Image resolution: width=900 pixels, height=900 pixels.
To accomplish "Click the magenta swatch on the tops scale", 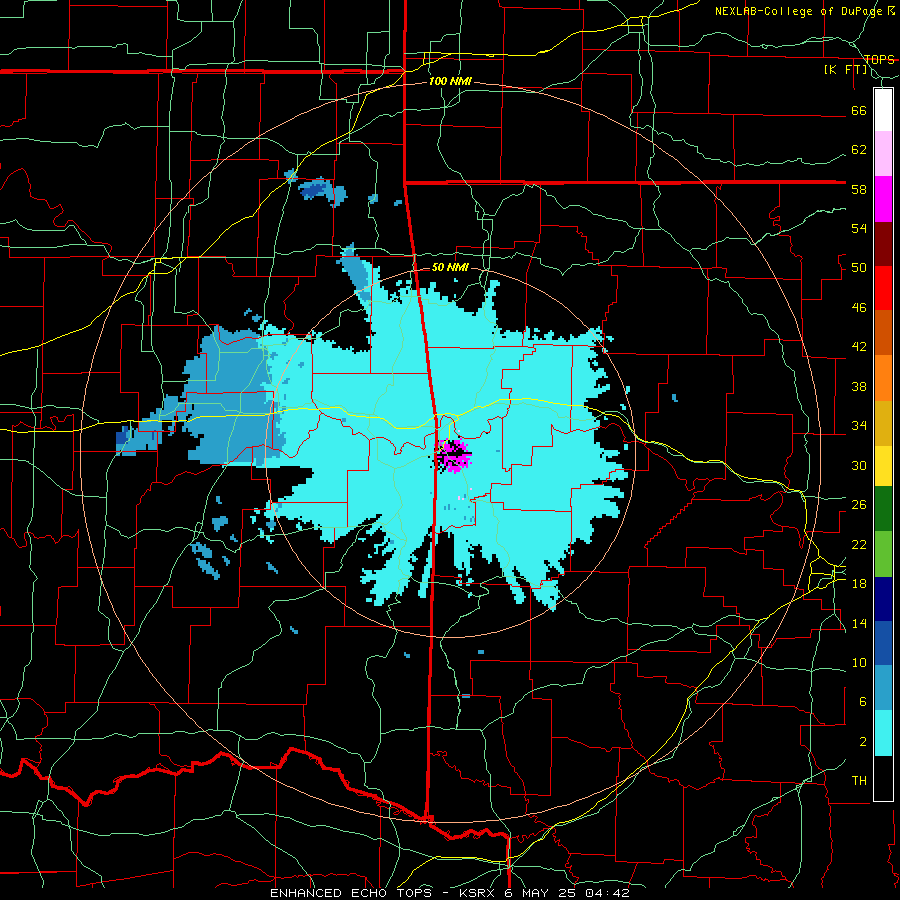I will 883,199.
